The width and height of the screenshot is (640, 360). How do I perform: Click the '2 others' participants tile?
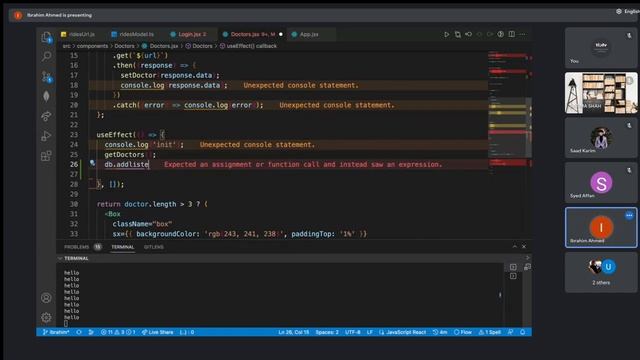pyautogui.click(x=601, y=272)
